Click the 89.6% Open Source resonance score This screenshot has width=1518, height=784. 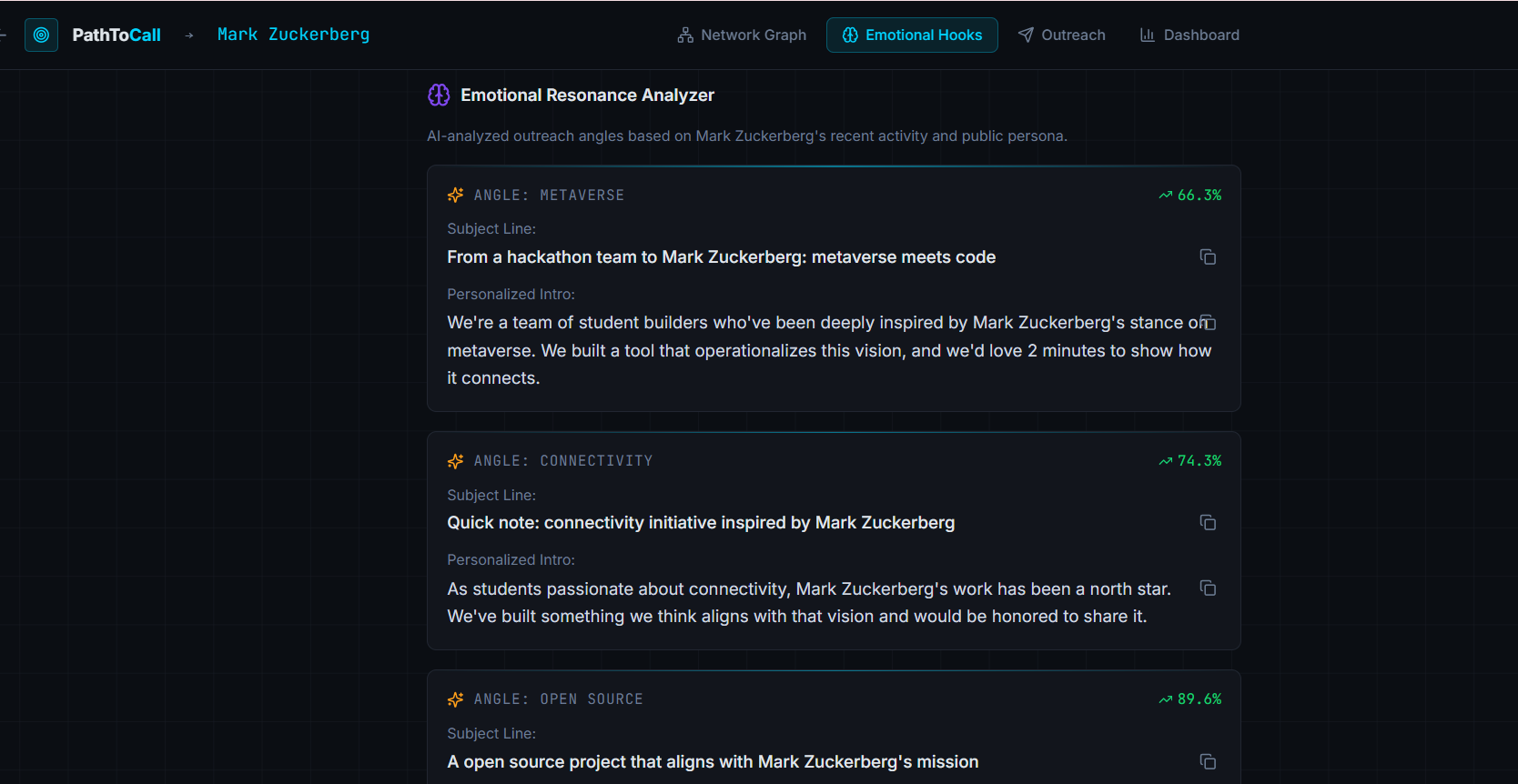coord(1190,699)
